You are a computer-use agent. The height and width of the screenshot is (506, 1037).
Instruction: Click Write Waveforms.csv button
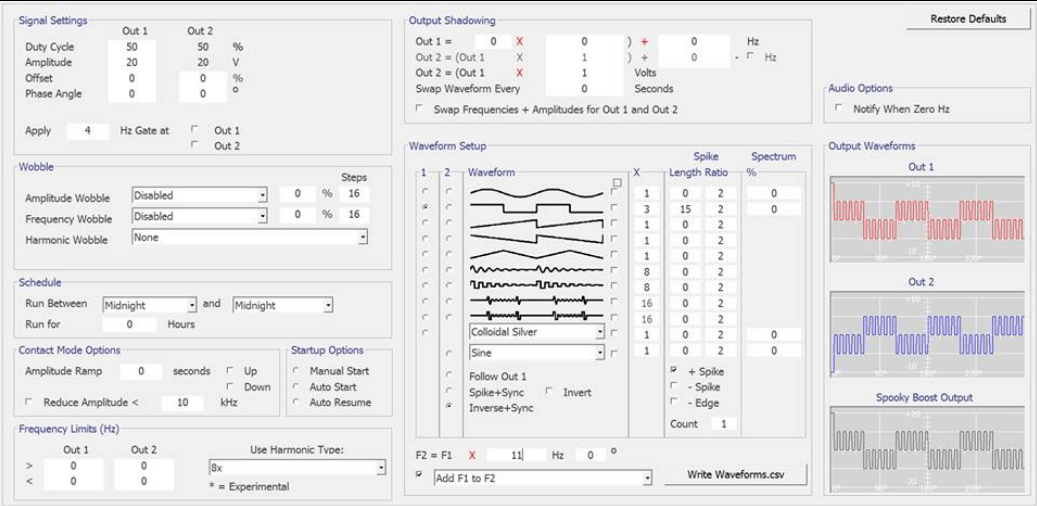tap(735, 474)
